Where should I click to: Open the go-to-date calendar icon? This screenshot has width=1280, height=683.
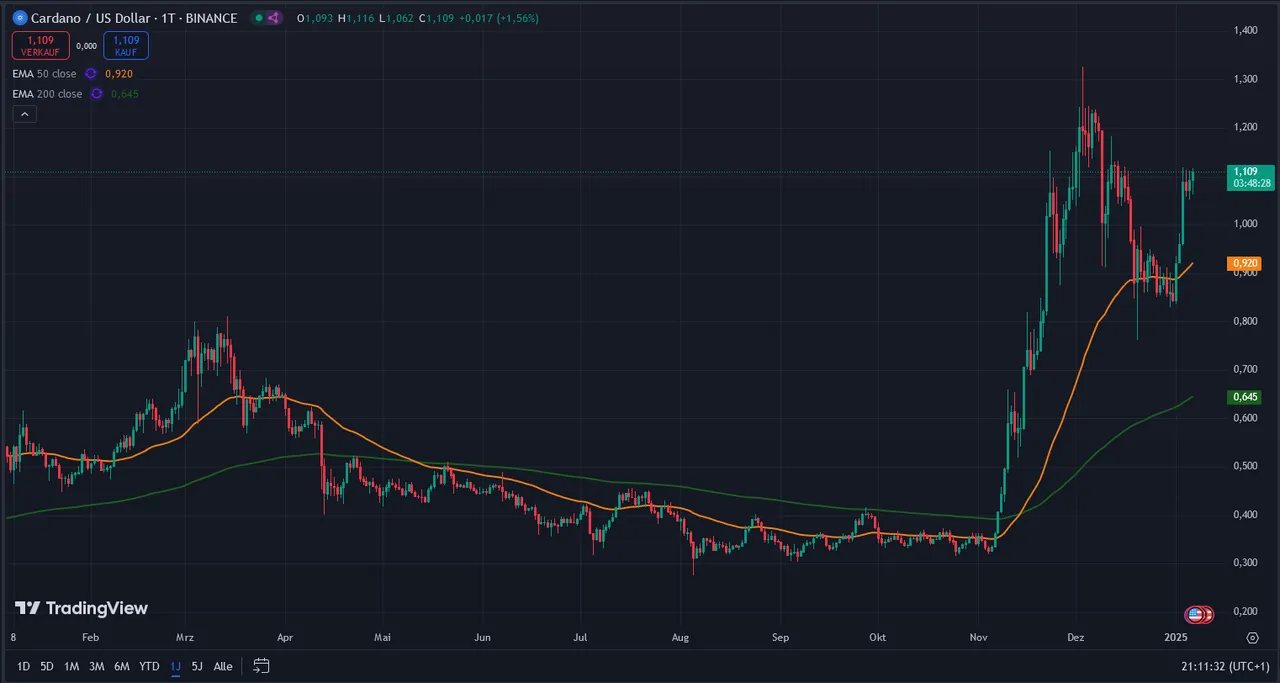[261, 666]
